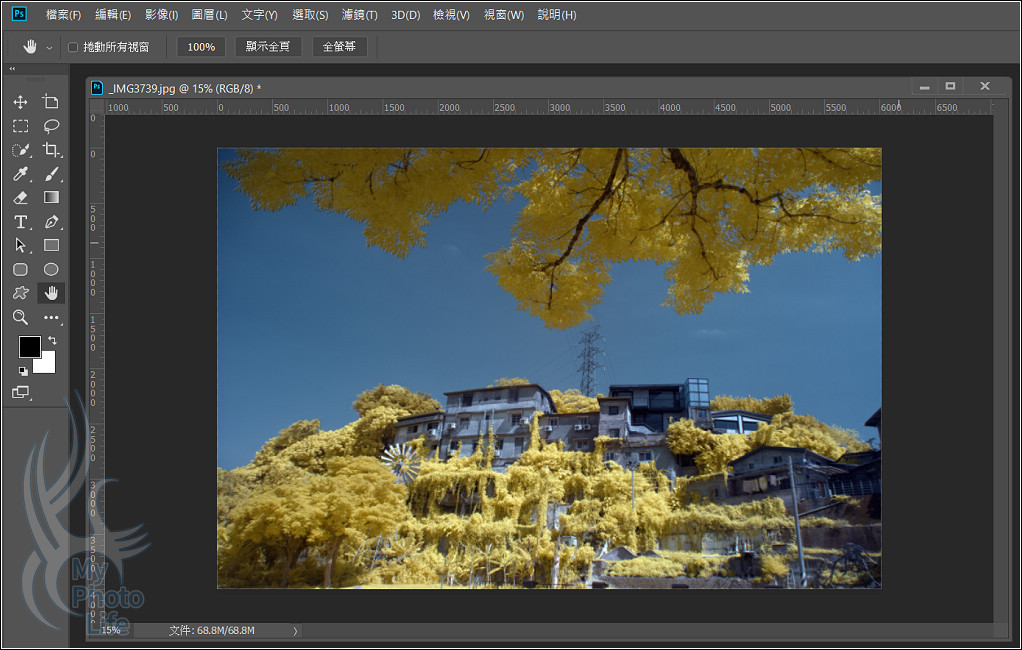The image size is (1022, 650).
Task: Click the 顯示全頁 button
Action: click(x=268, y=47)
